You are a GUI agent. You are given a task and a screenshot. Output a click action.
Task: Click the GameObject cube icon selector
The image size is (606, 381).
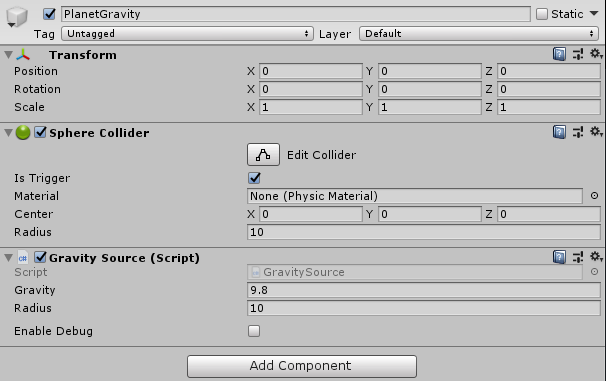click(17, 17)
